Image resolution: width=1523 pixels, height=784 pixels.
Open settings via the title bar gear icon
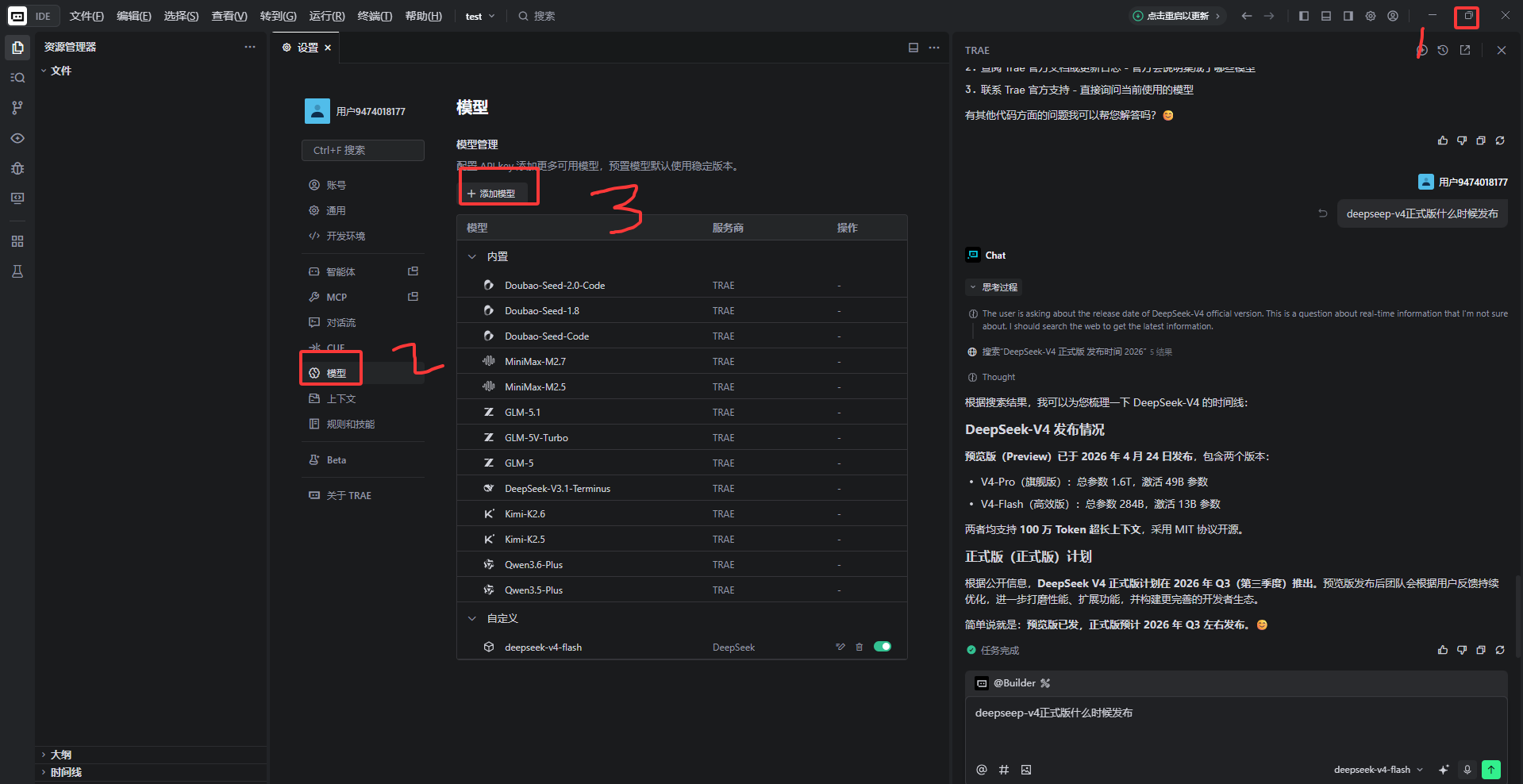pyautogui.click(x=1371, y=16)
